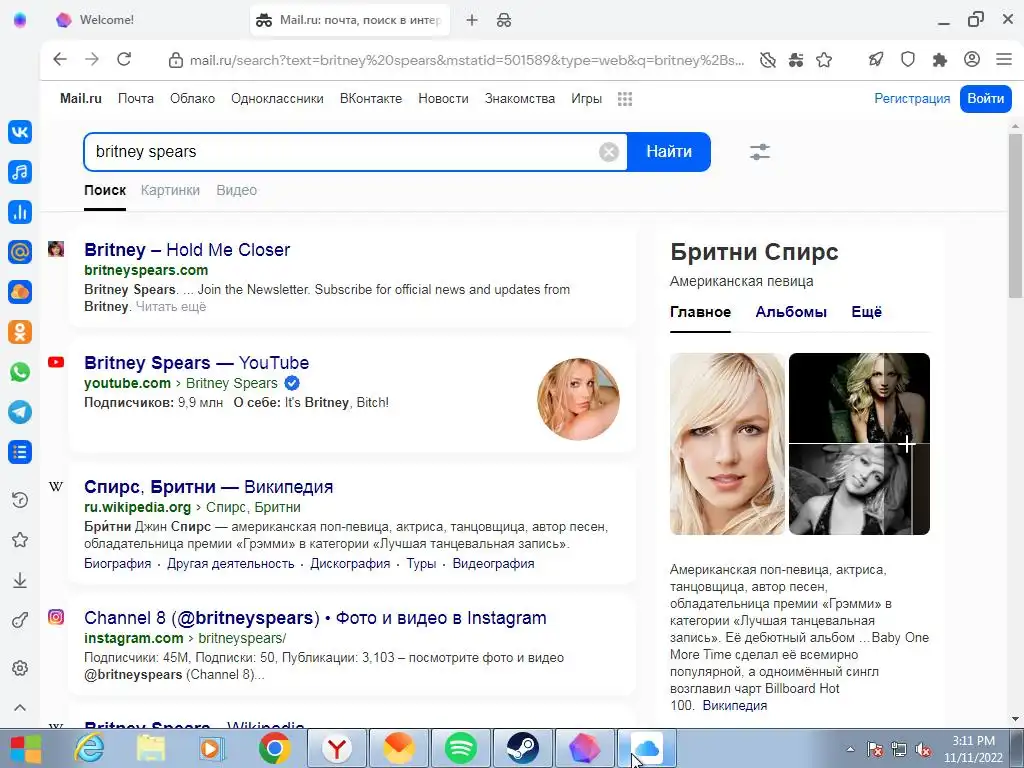Open Britney – Hold Me Closer result
The width and height of the screenshot is (1024, 768).
pyautogui.click(x=187, y=249)
